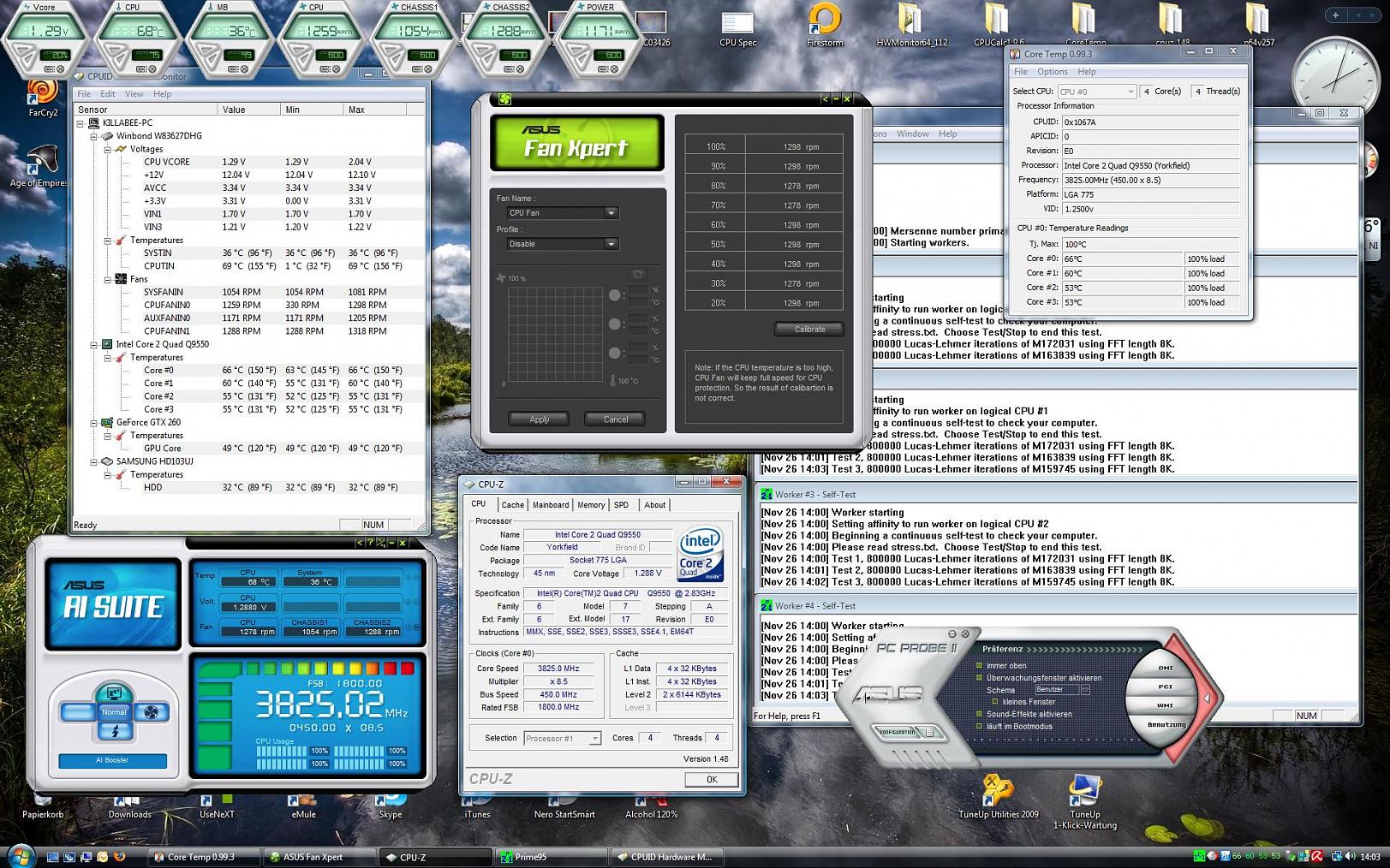Open the HWMonitor64_112 folder on the desktop
The height and width of the screenshot is (868, 1390).
point(911,26)
